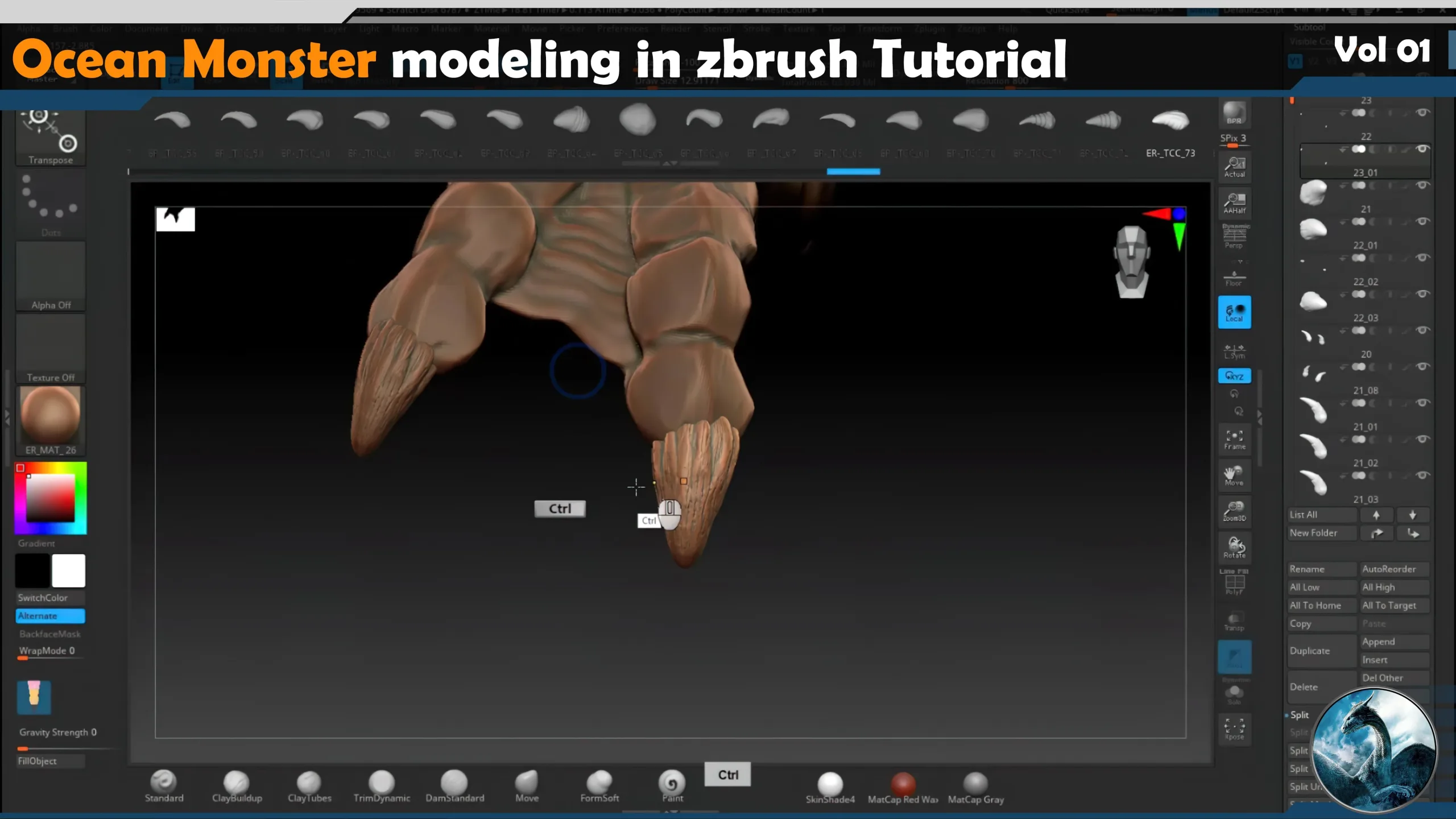Activate the Frame view button
The image size is (1456, 819).
1234,439
